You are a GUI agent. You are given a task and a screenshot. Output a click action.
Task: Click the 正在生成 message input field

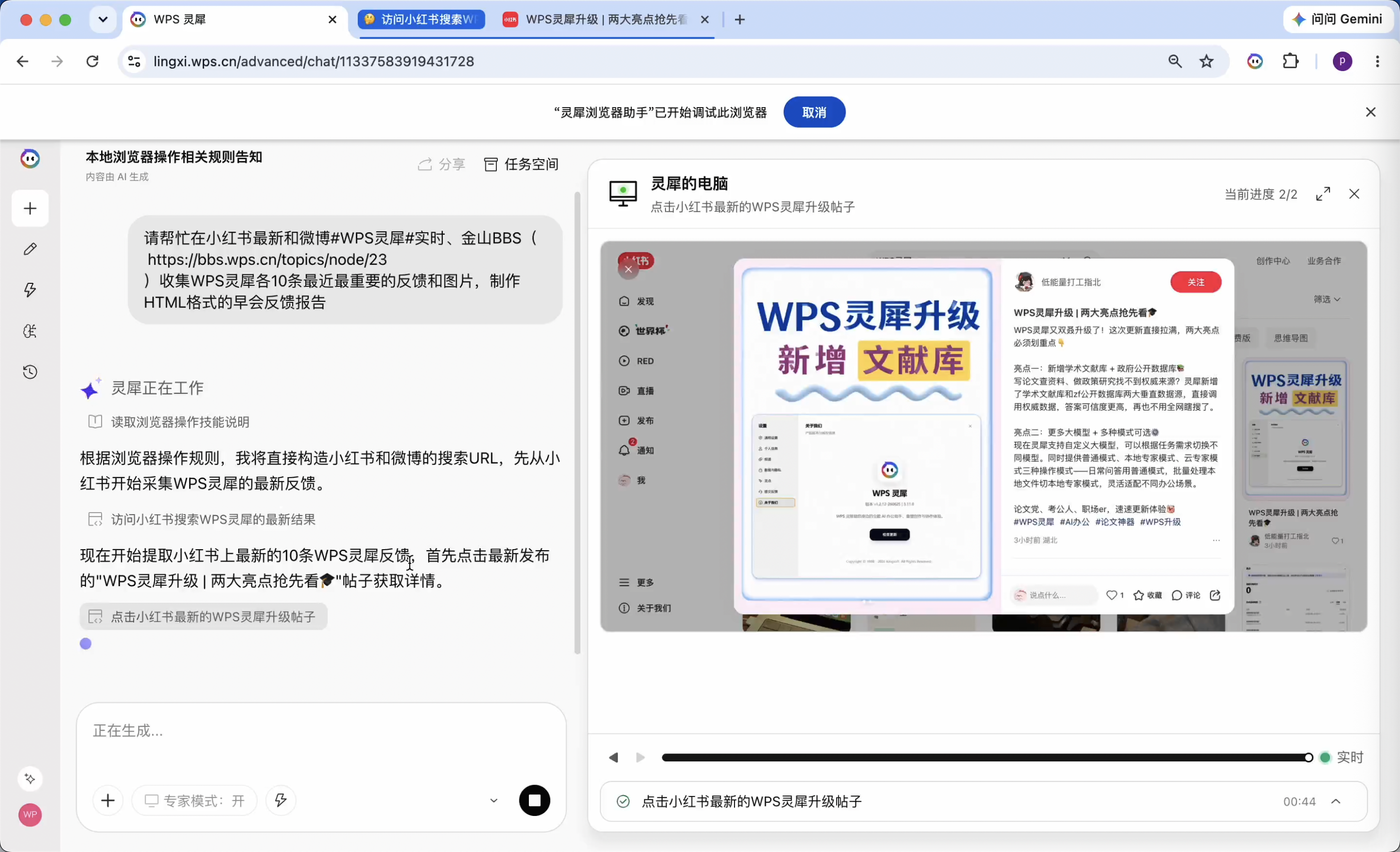321,730
